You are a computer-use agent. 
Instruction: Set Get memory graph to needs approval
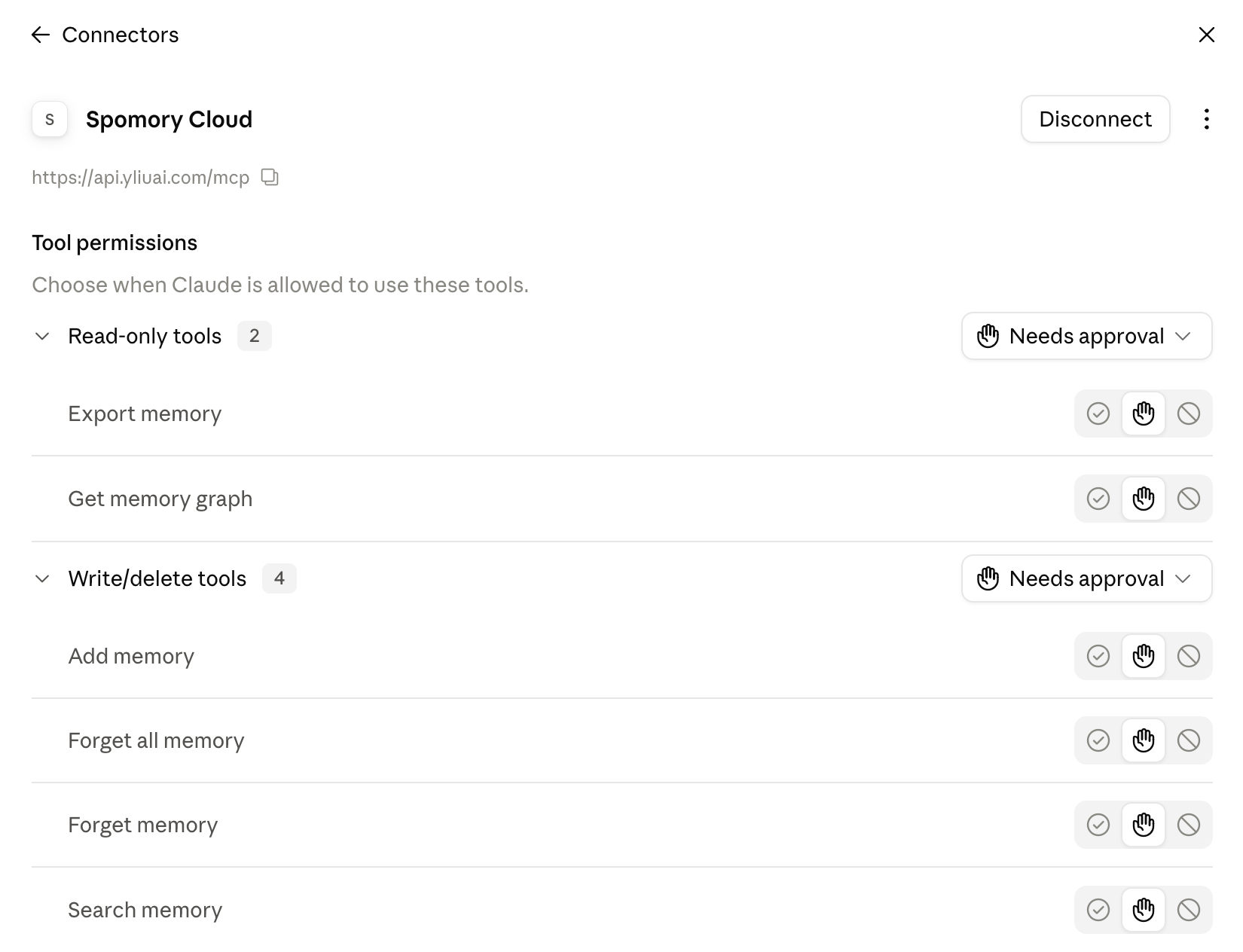coord(1144,499)
